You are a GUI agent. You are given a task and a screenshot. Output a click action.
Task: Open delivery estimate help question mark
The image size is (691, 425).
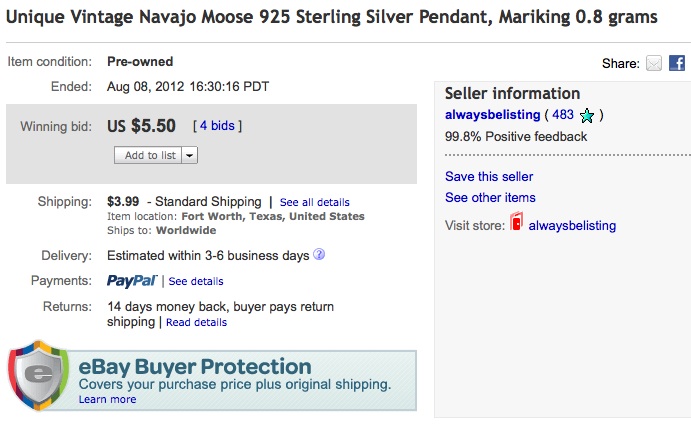[319, 254]
